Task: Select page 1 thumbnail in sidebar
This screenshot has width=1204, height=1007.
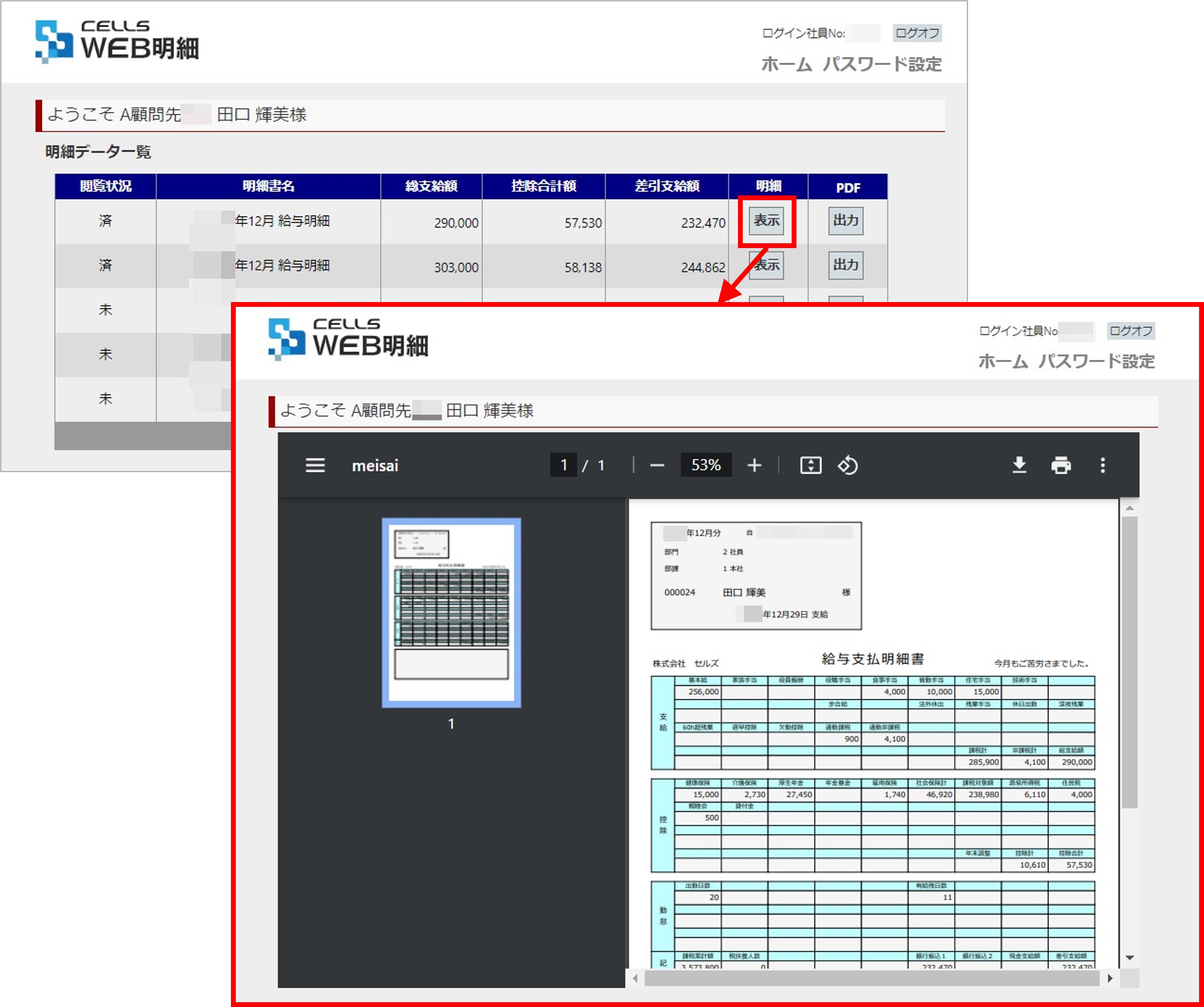Action: coord(451,612)
